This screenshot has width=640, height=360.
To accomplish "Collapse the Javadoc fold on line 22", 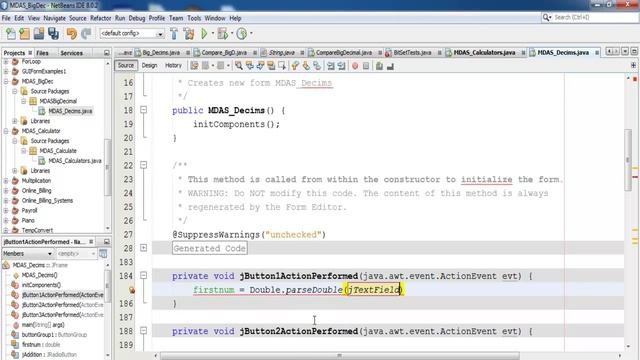I will tap(143, 165).
